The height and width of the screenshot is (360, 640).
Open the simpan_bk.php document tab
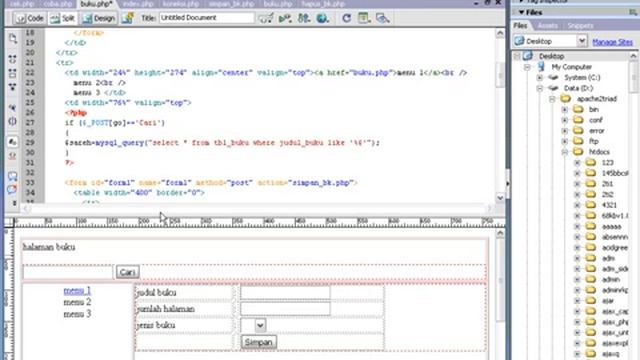pyautogui.click(x=231, y=4)
